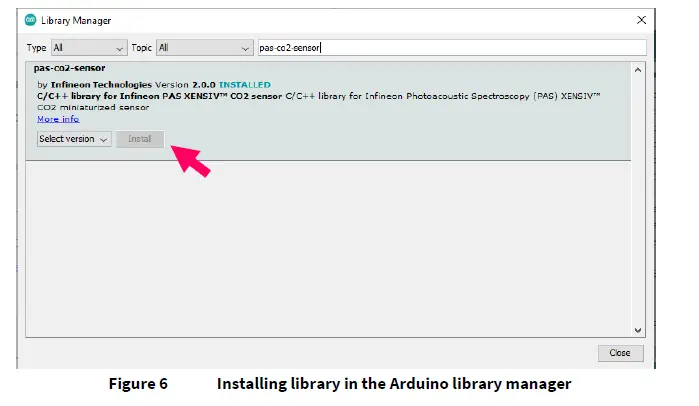Screen dimensions: 699x406
Task: Click the CO2 miniaturized sensor description line
Action: pos(93,107)
